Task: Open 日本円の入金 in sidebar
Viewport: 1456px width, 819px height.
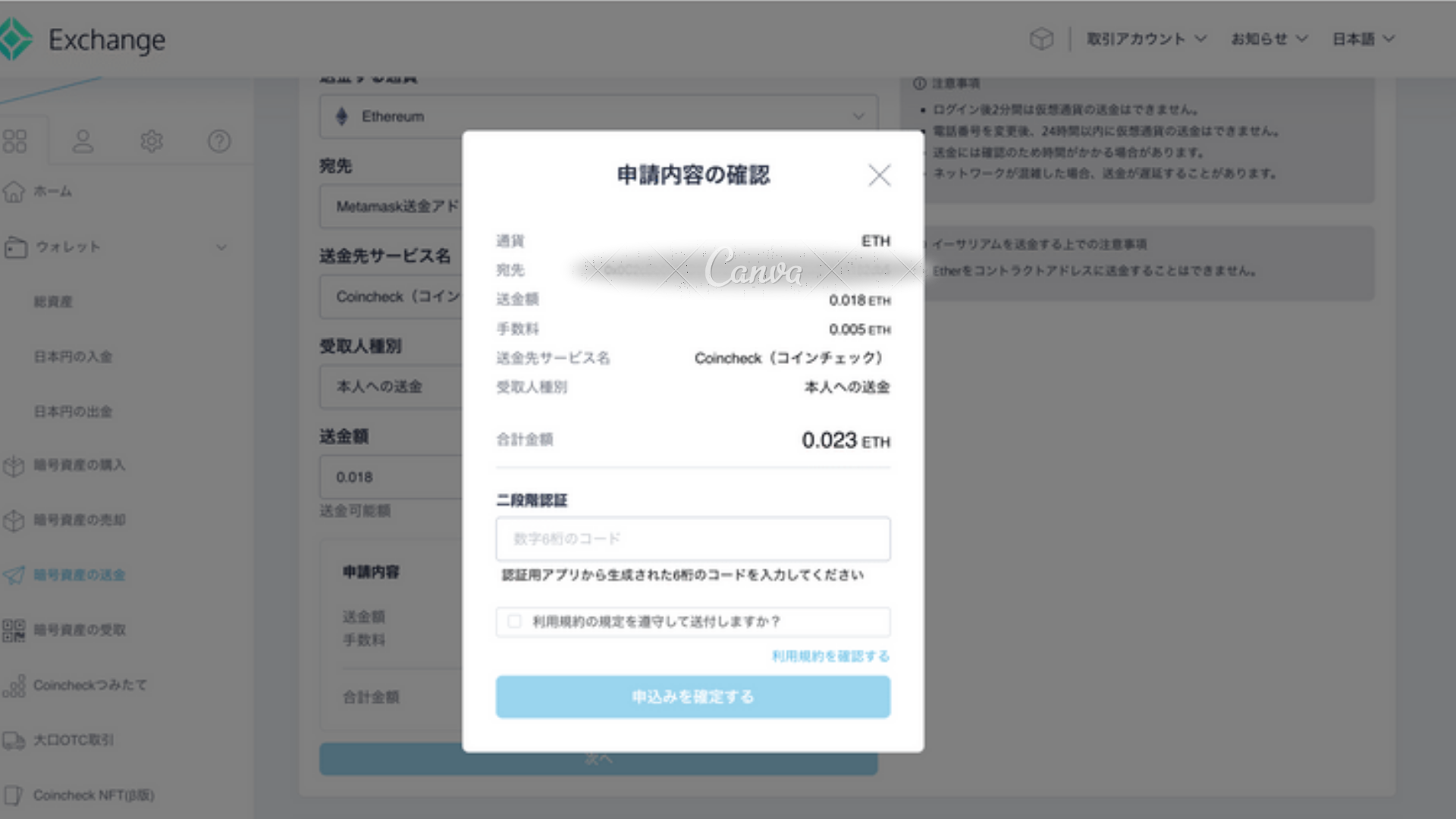Action: click(x=73, y=356)
